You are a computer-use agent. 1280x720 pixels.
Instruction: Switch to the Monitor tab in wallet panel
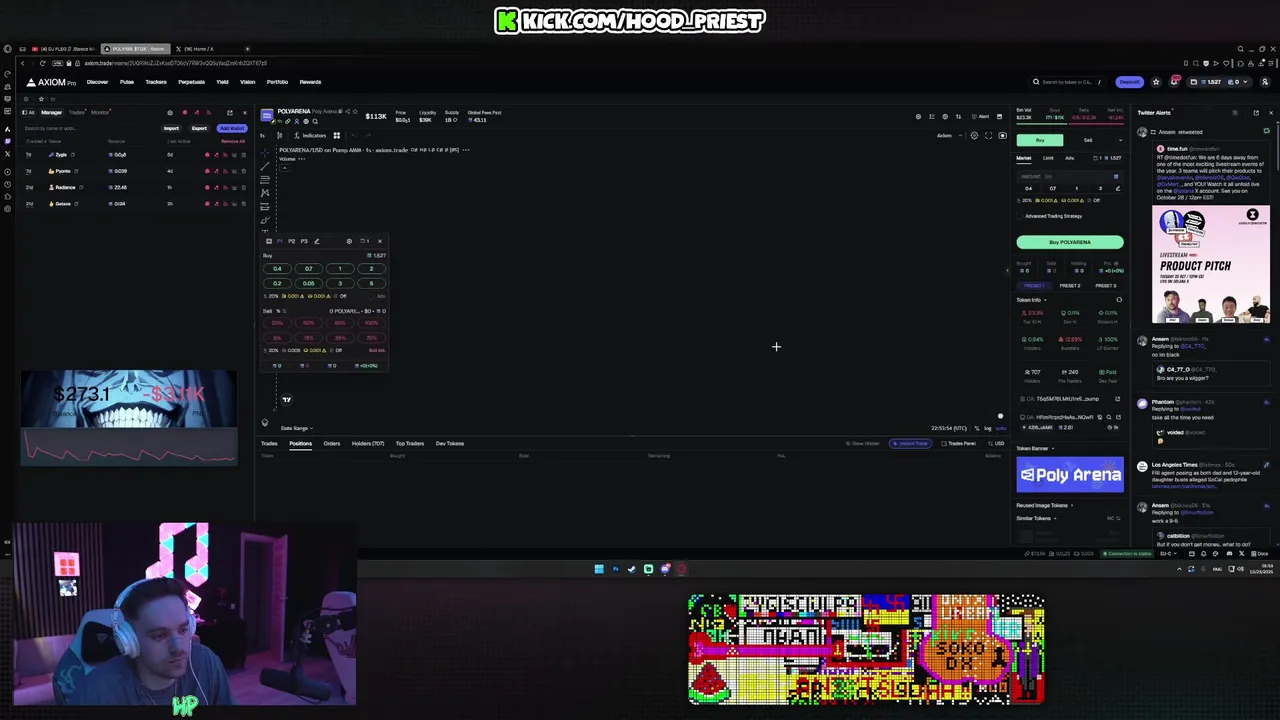100,112
